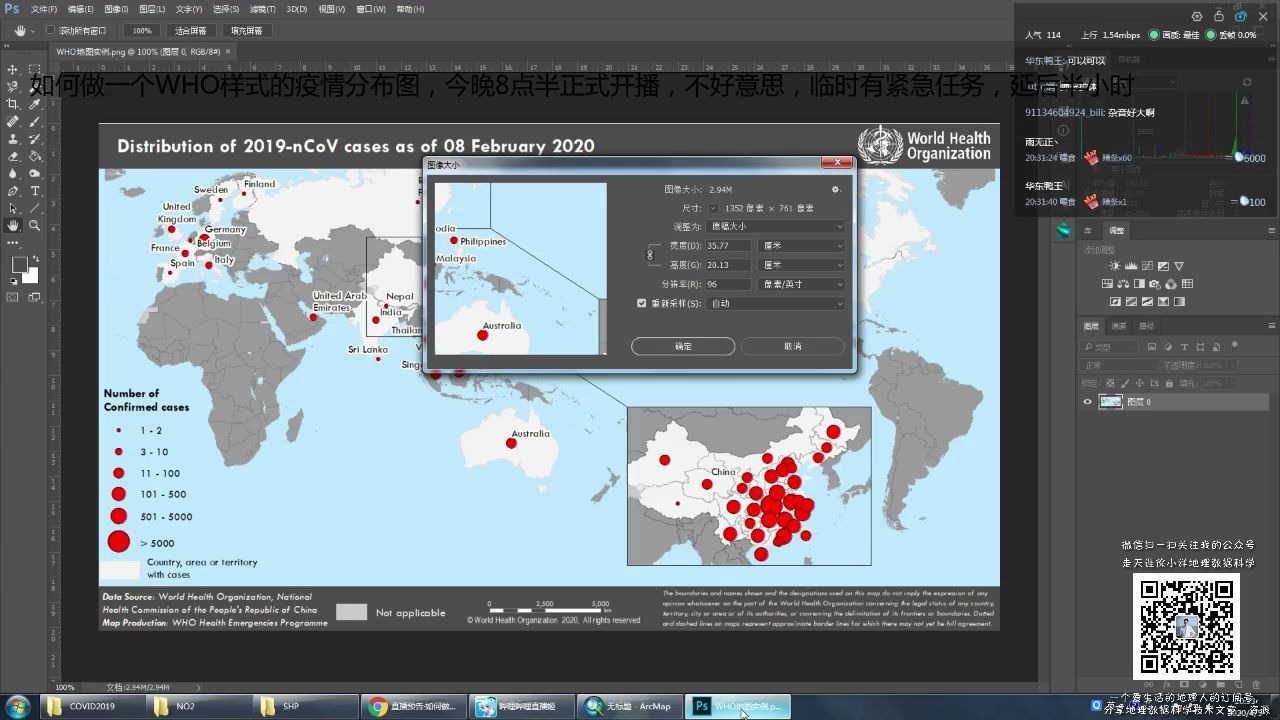1280x720 pixels.
Task: Open Image Size dialog gear settings
Action: [x=836, y=189]
